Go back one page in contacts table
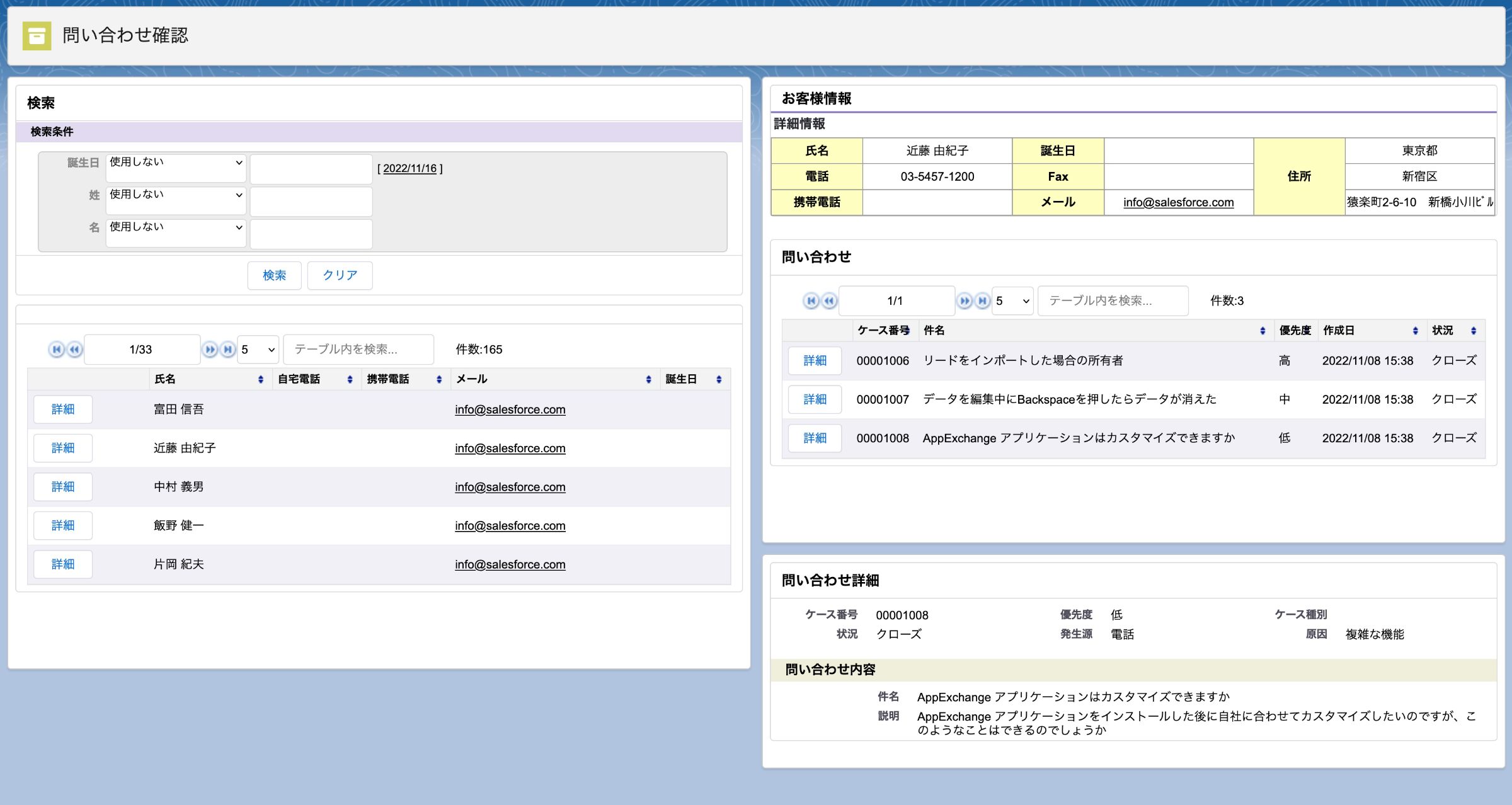 click(x=74, y=349)
